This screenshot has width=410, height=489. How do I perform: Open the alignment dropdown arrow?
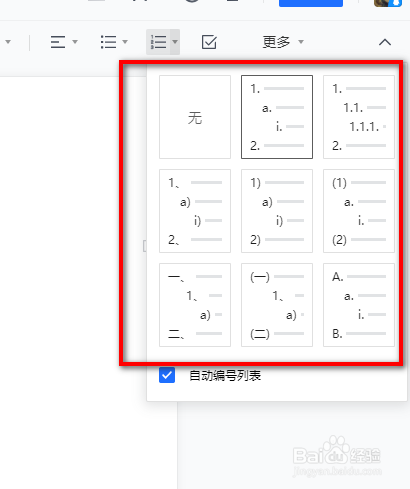click(x=75, y=42)
